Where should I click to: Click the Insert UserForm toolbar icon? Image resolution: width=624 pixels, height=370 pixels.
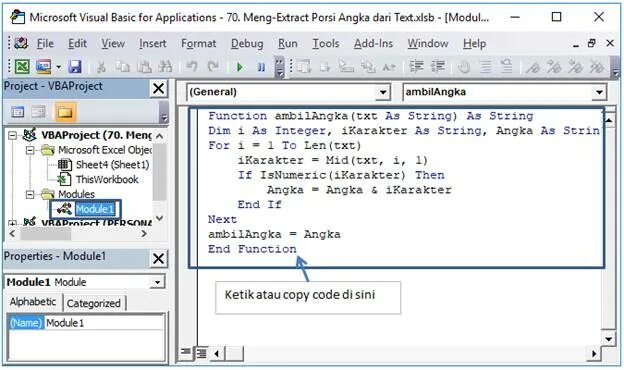click(43, 66)
